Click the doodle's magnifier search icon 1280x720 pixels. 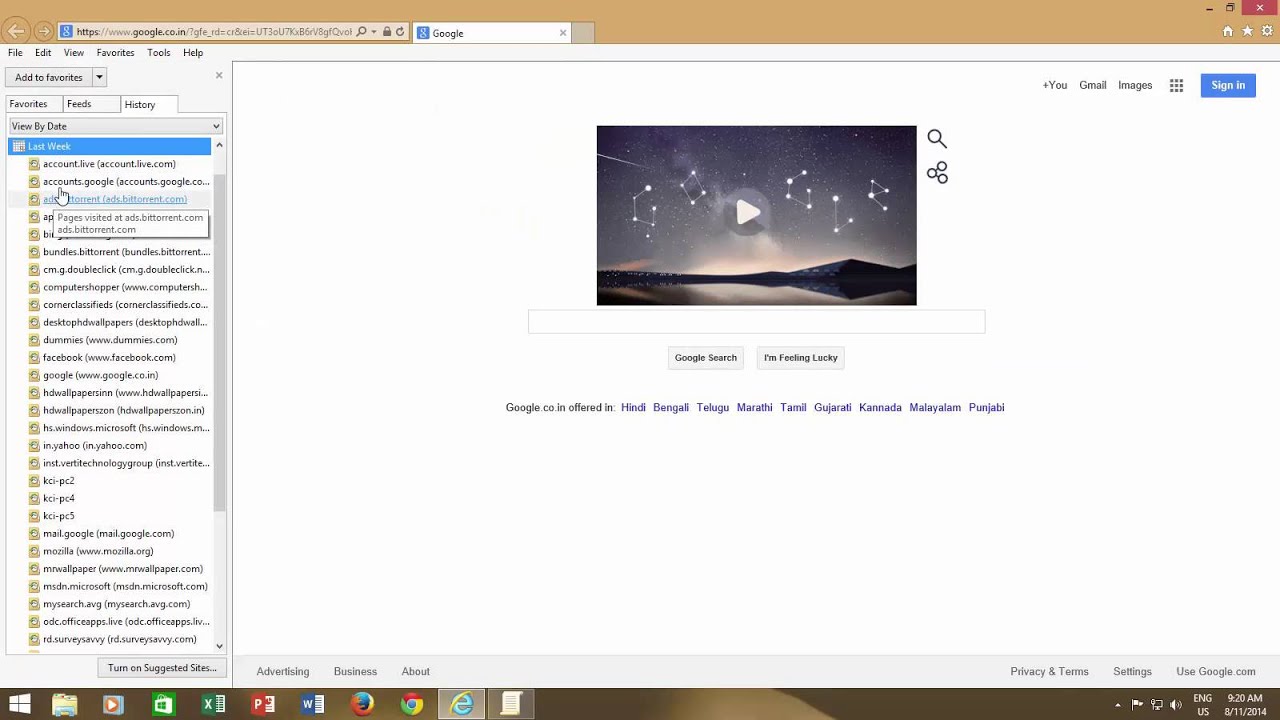pyautogui.click(x=937, y=139)
